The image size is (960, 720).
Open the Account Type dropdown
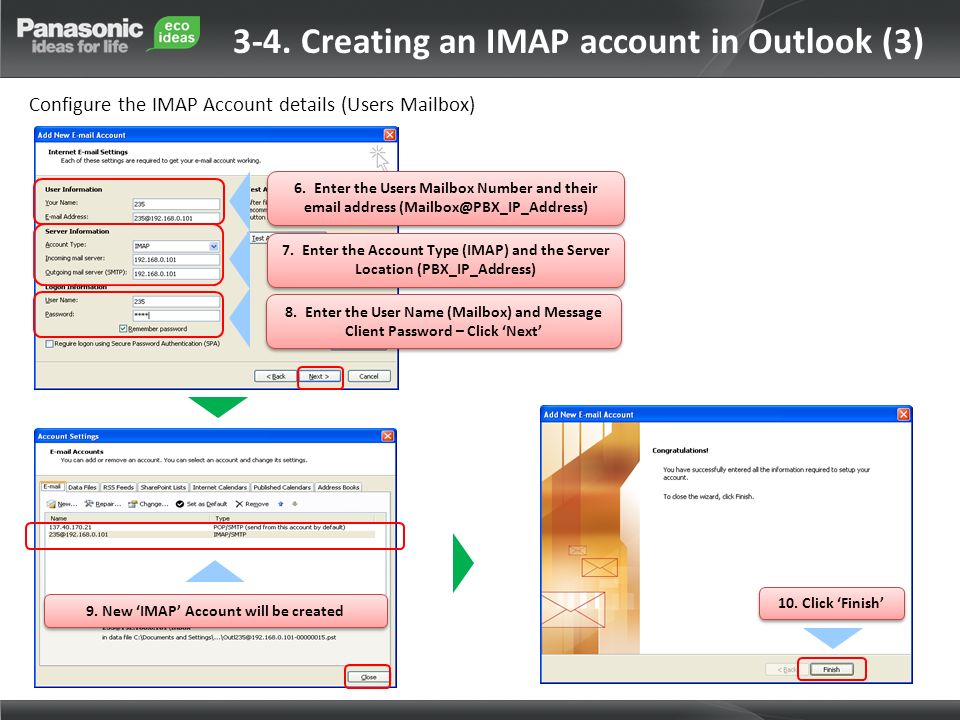[214, 246]
